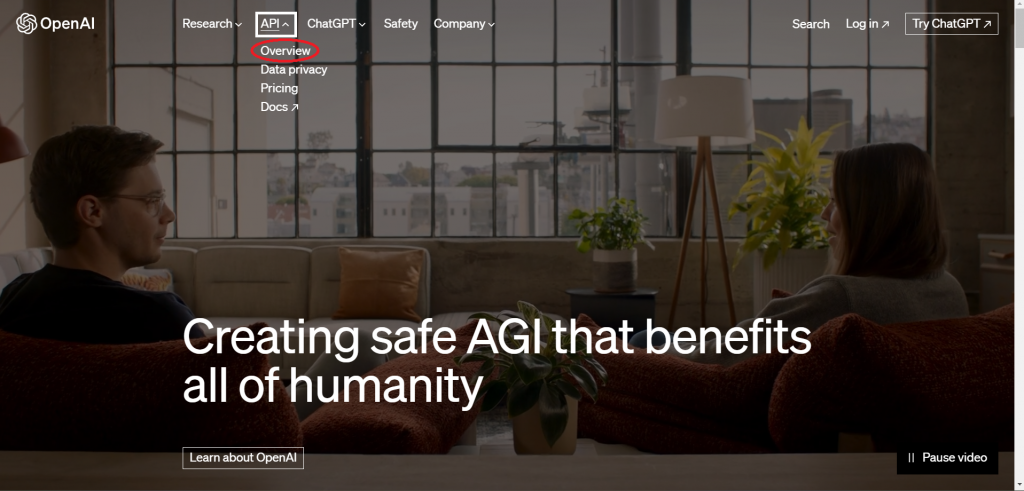
Task: Click the vertical scrollbar thumb
Action: click(x=1019, y=29)
